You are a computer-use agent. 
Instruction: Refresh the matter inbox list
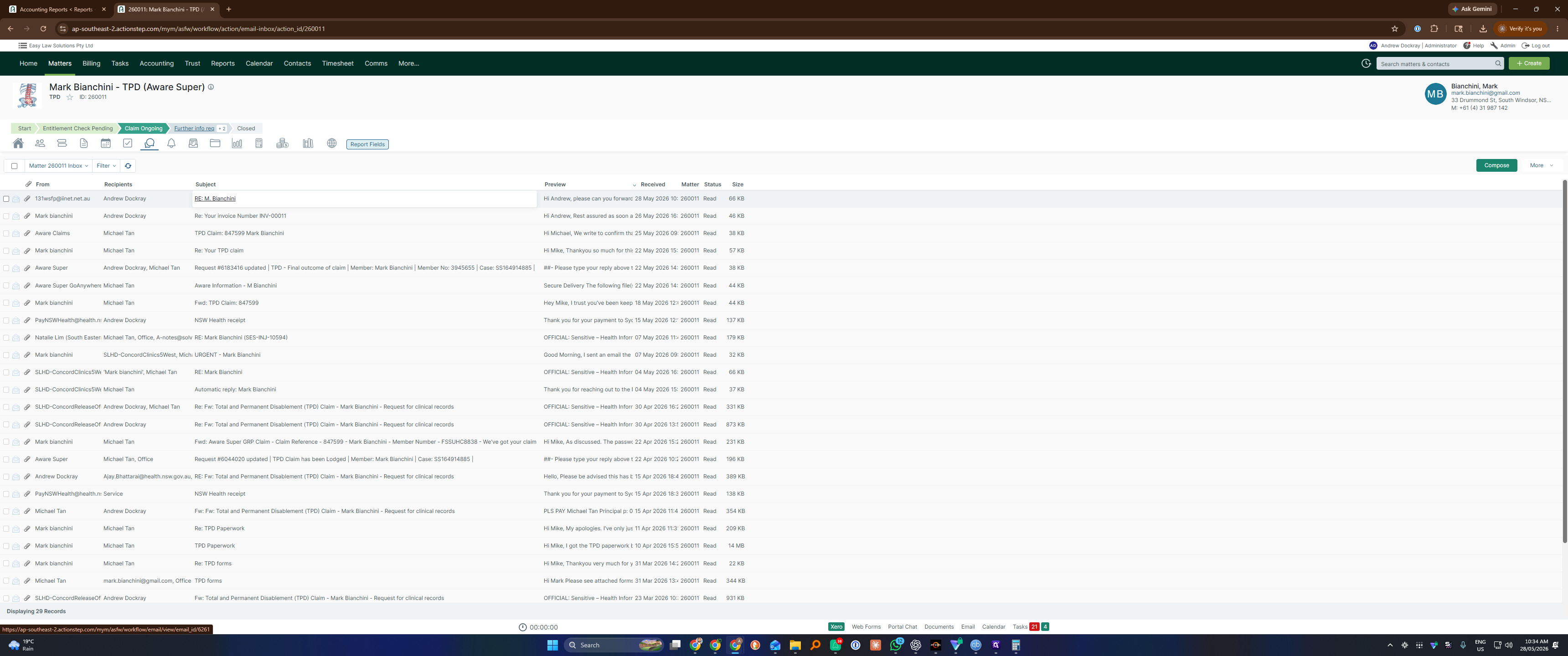128,165
